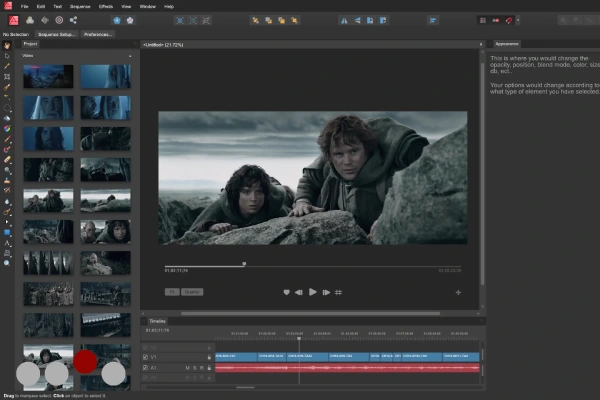This screenshot has width=600, height=400.
Task: Open the Sequence menu
Action: (x=80, y=7)
